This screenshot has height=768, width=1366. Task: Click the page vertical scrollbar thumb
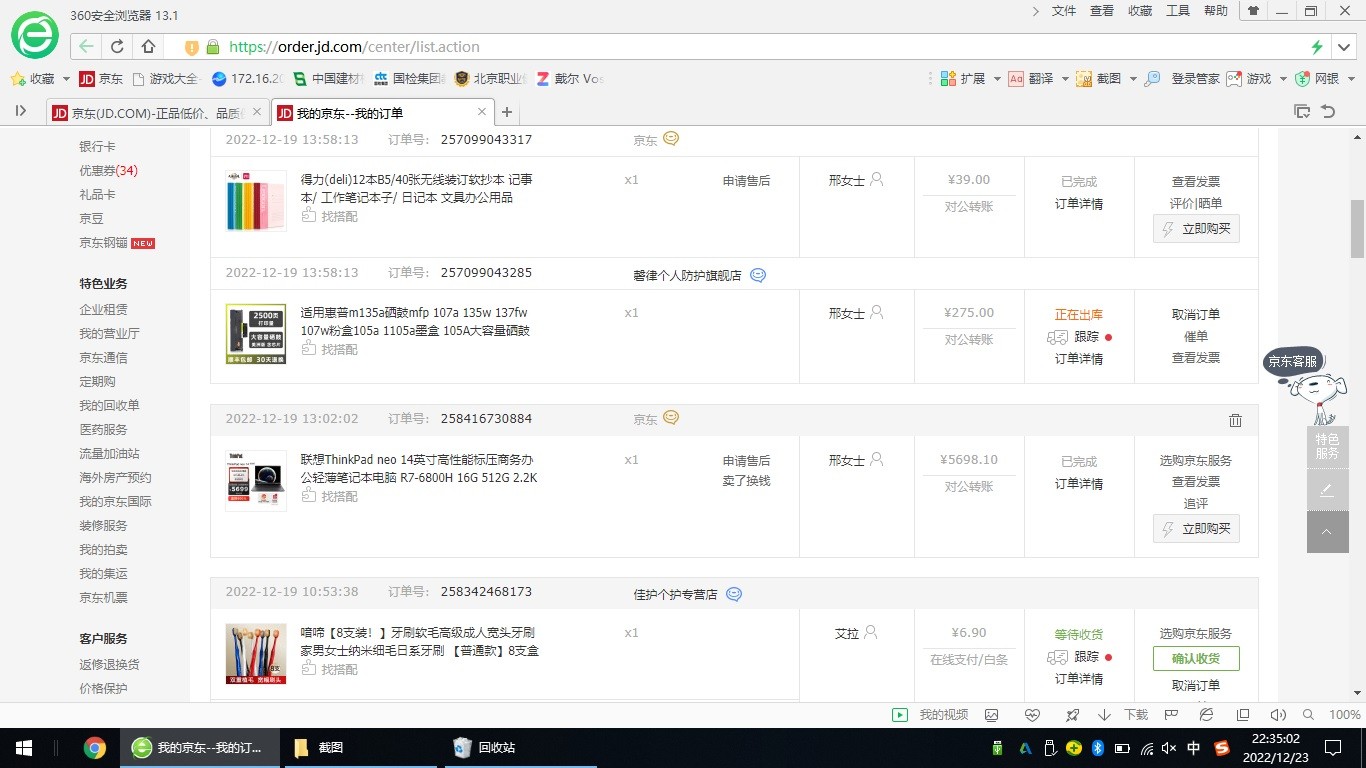(1357, 228)
